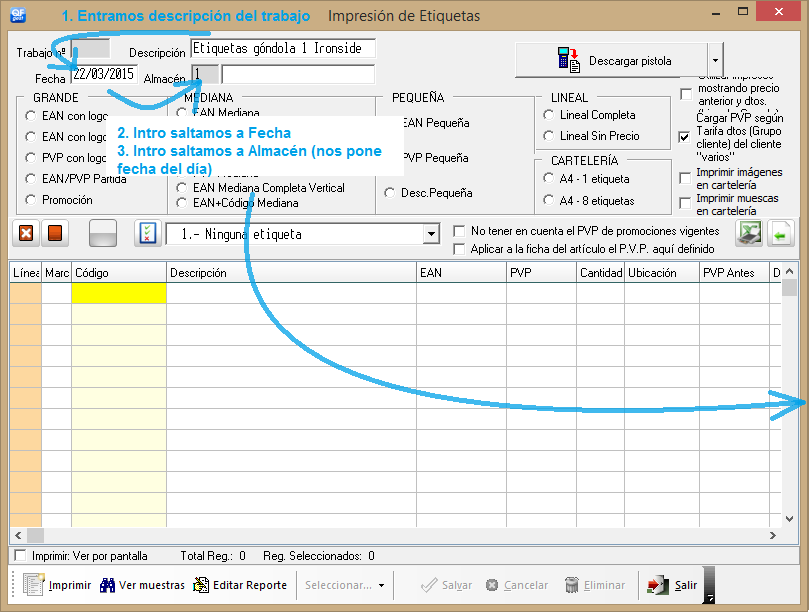Click the Descargar pistola button
The image size is (809, 612).
coord(611,60)
